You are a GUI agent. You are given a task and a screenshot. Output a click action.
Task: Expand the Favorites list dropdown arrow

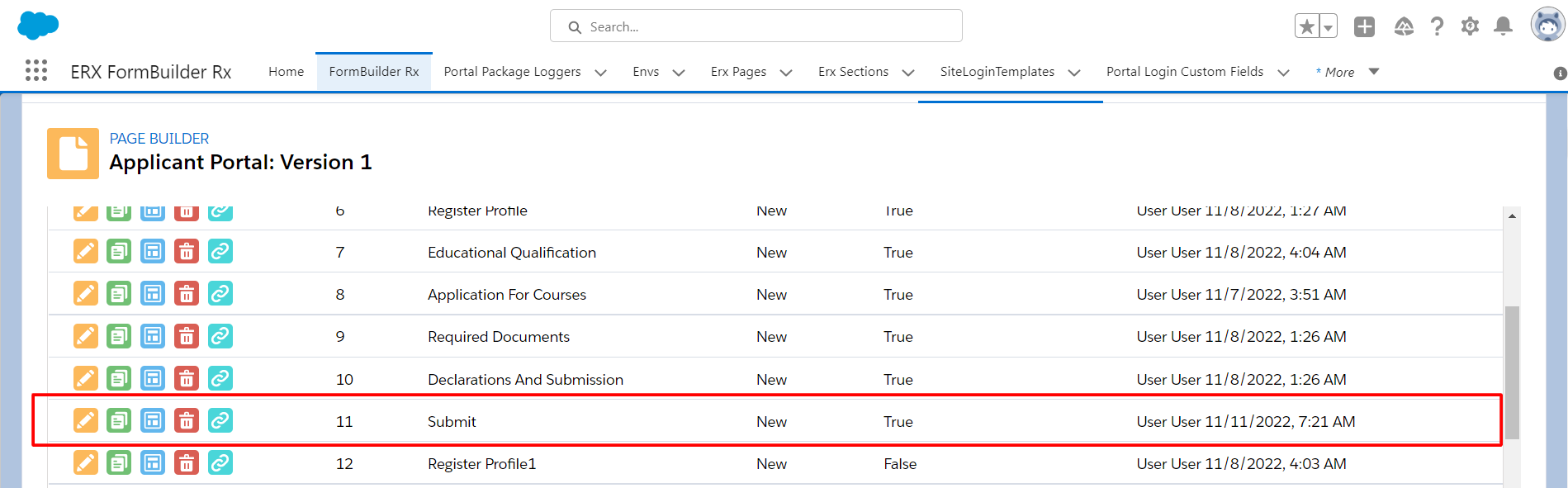1328,27
